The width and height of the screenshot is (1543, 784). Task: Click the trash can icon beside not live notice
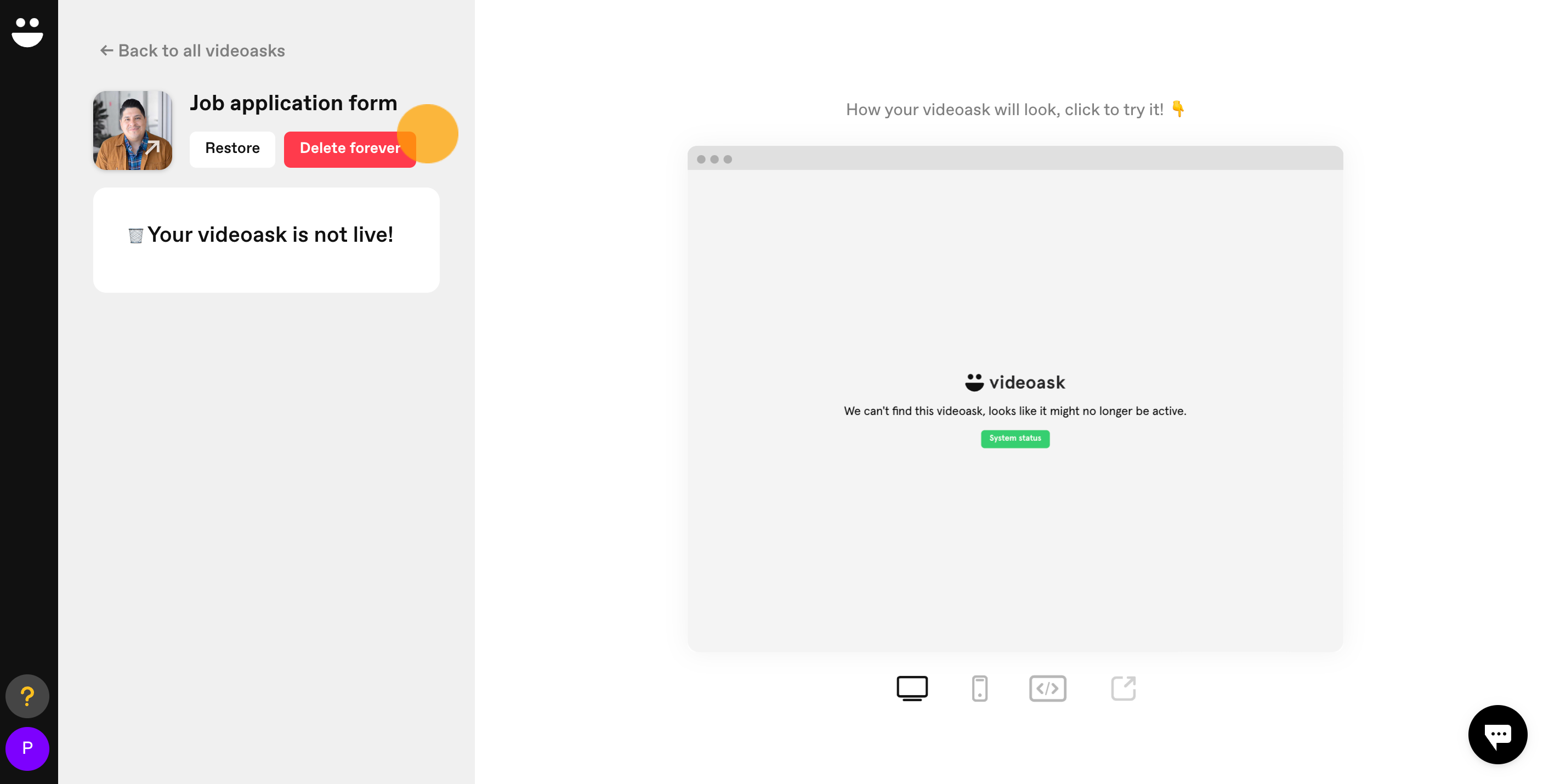135,236
